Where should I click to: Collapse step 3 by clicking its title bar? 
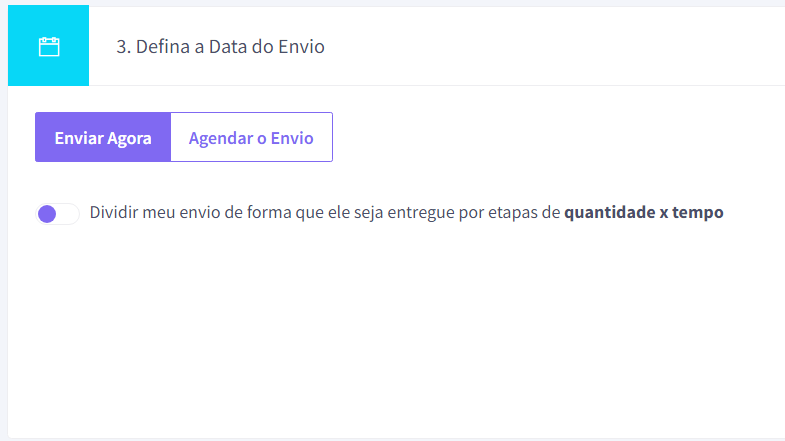click(x=397, y=46)
